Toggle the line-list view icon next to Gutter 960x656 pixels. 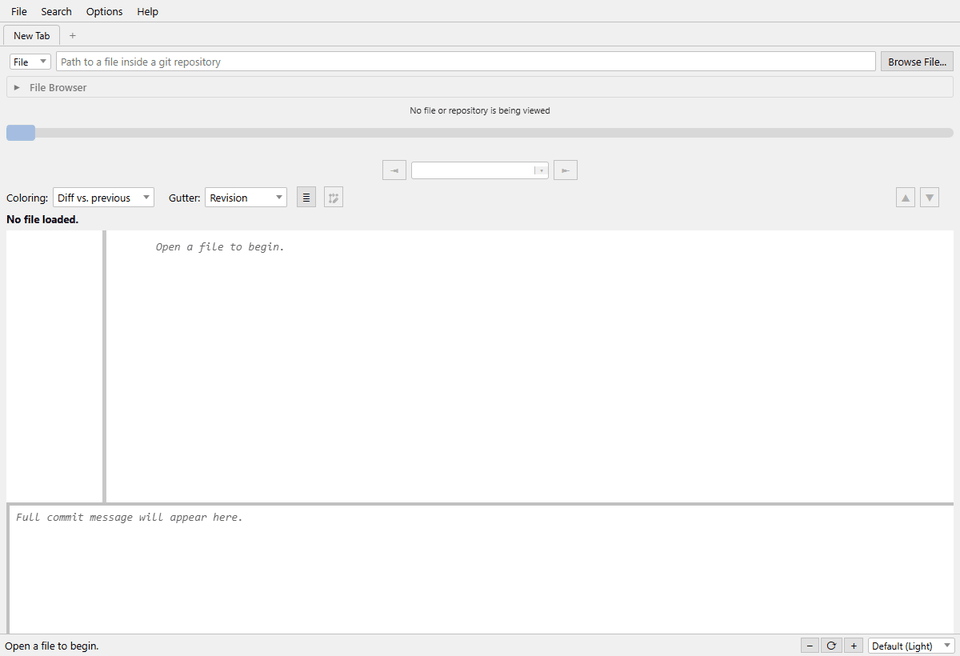pyautogui.click(x=306, y=198)
